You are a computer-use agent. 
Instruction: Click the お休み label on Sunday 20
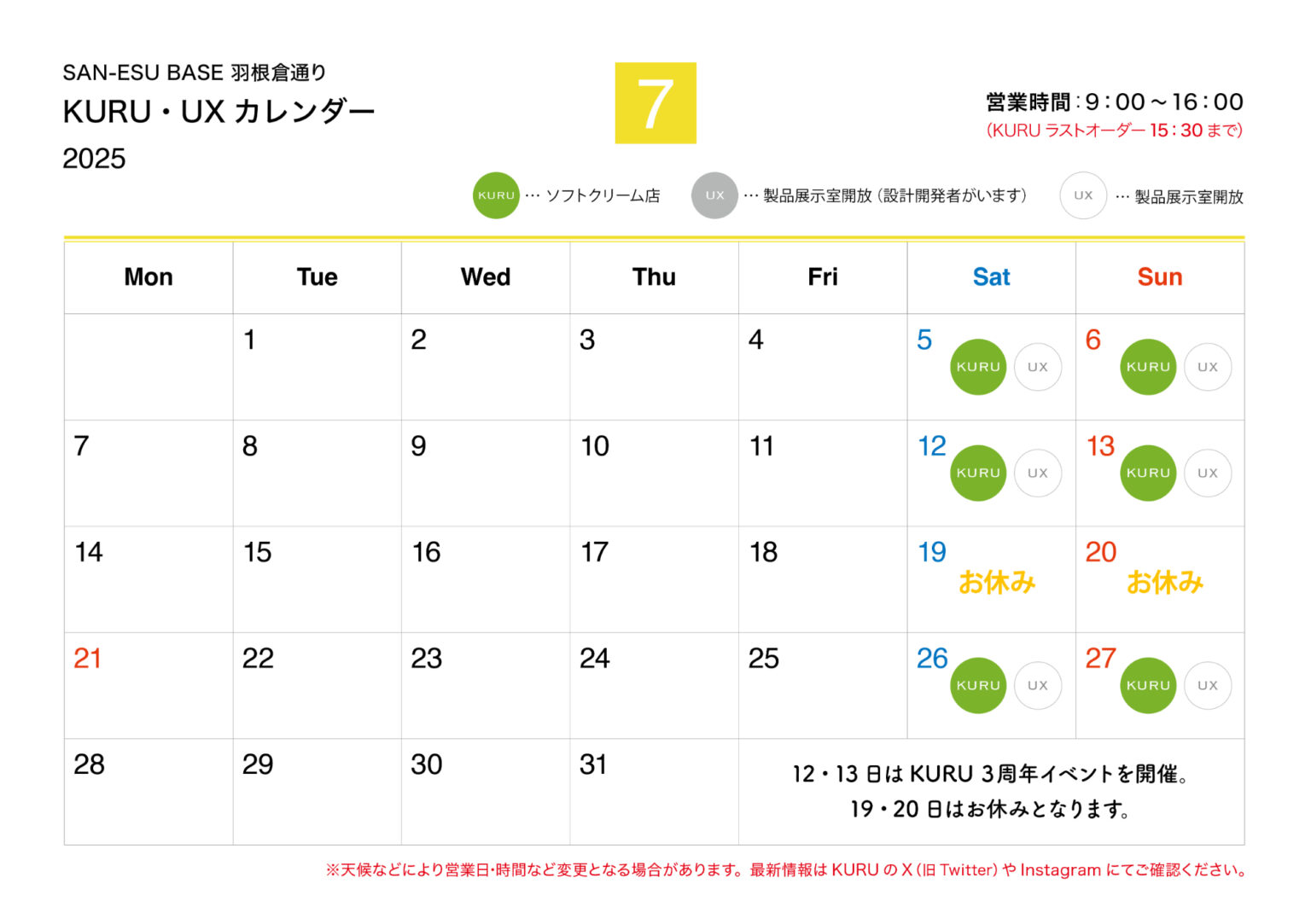(x=1165, y=583)
